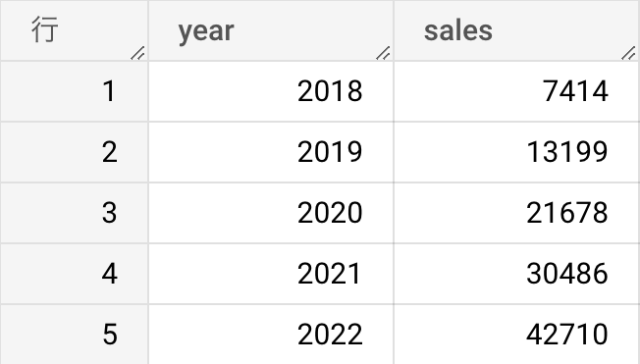Image resolution: width=640 pixels, height=364 pixels.
Task: Click the year cell showing 2018
Action: (271, 91)
